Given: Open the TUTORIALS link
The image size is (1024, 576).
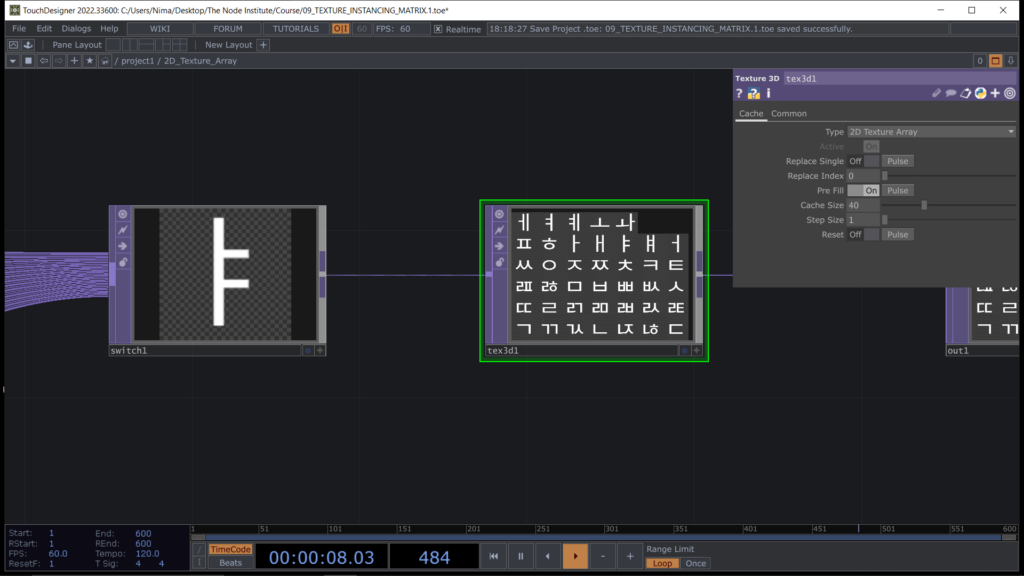Looking at the screenshot, I should coord(296,29).
